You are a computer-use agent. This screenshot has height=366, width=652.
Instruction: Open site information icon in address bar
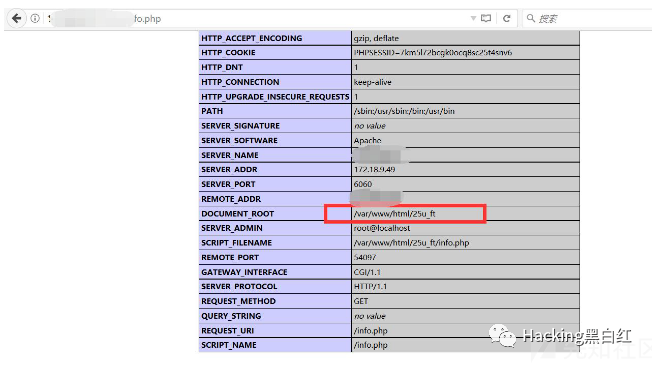pyautogui.click(x=35, y=18)
